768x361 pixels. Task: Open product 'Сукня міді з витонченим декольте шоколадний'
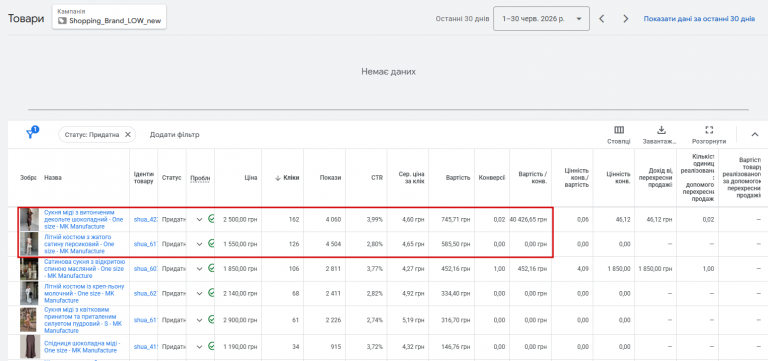pyautogui.click(x=83, y=219)
